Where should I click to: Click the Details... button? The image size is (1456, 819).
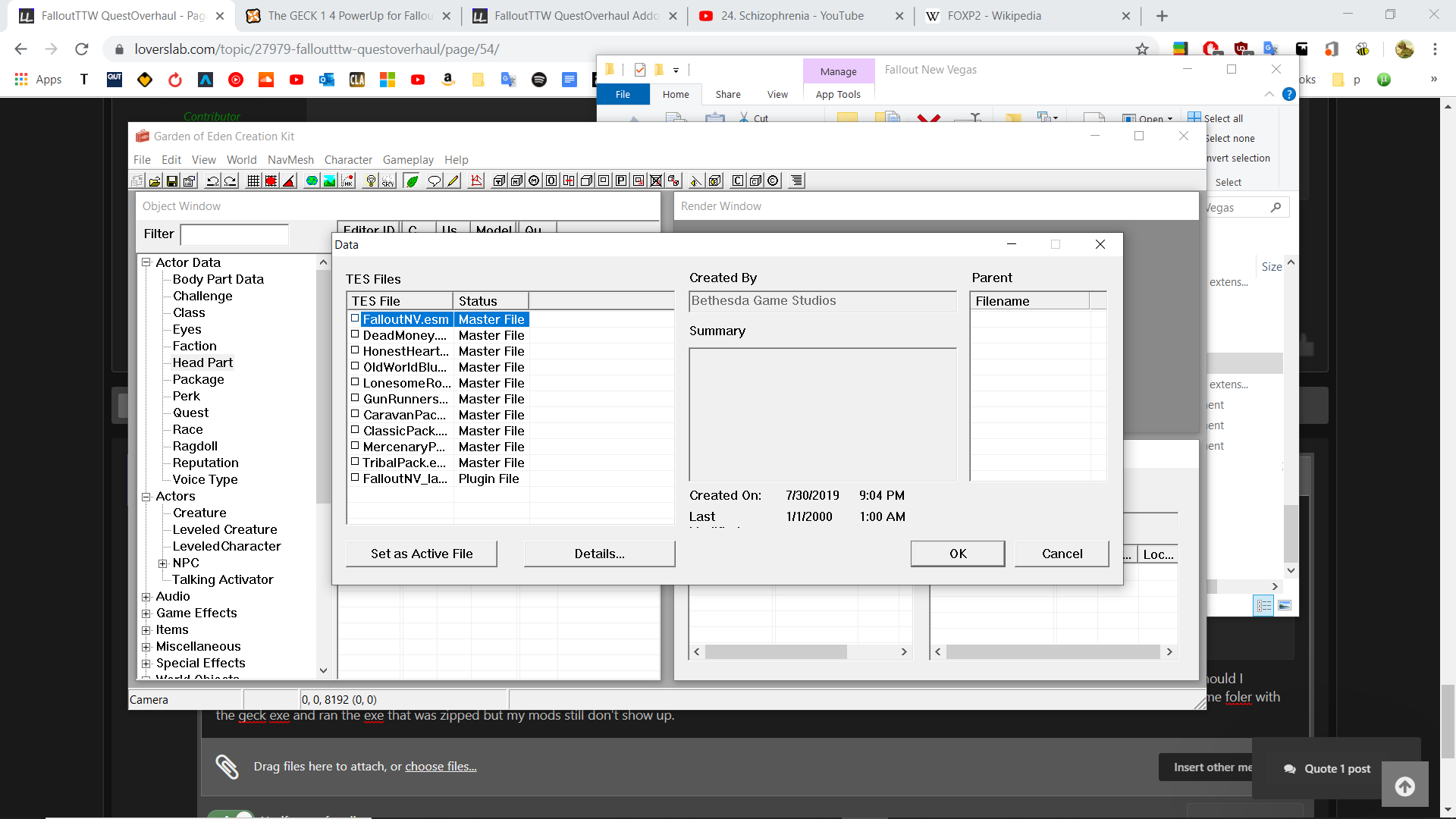tap(599, 554)
